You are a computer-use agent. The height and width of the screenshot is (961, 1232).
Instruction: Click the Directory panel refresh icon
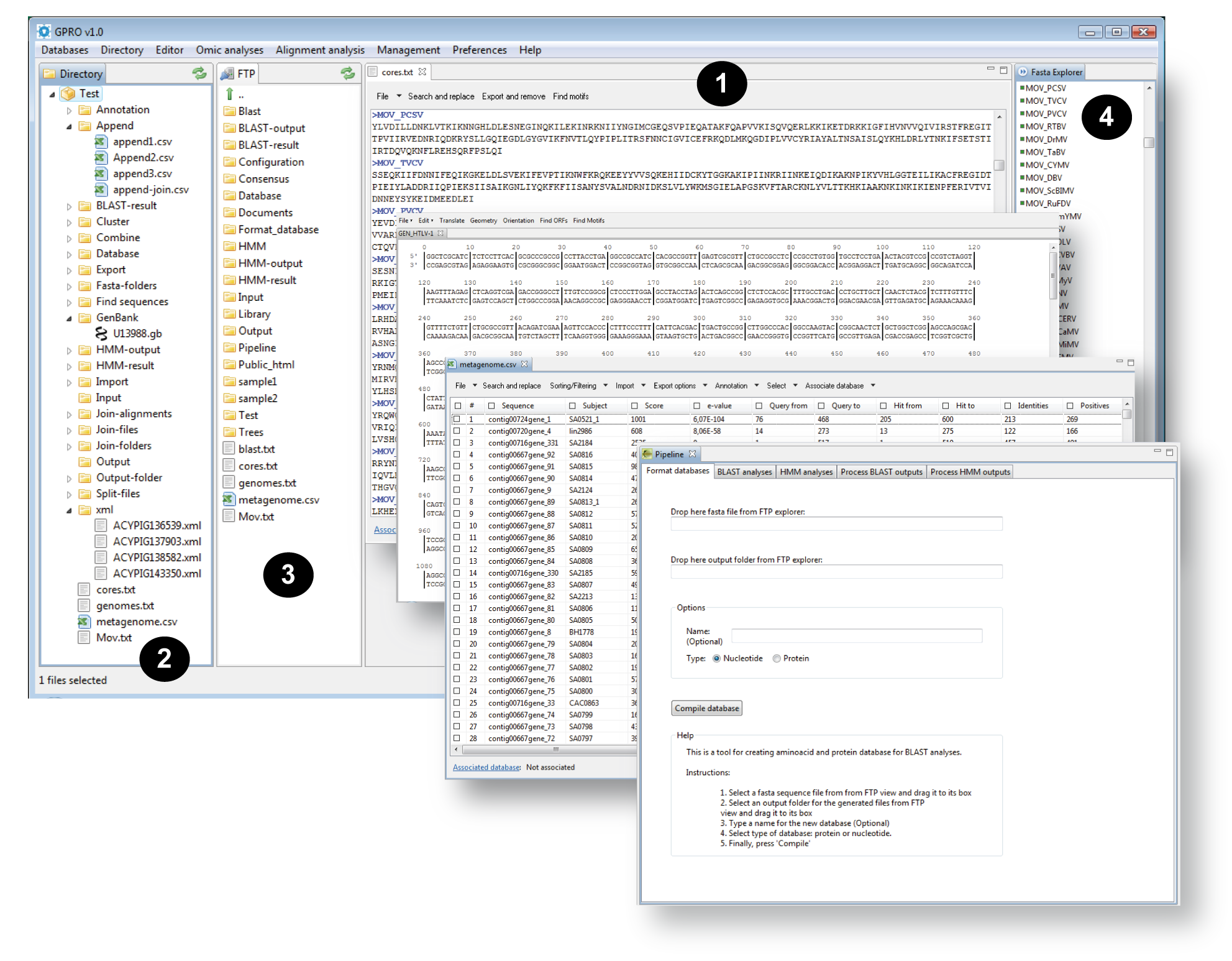point(199,73)
